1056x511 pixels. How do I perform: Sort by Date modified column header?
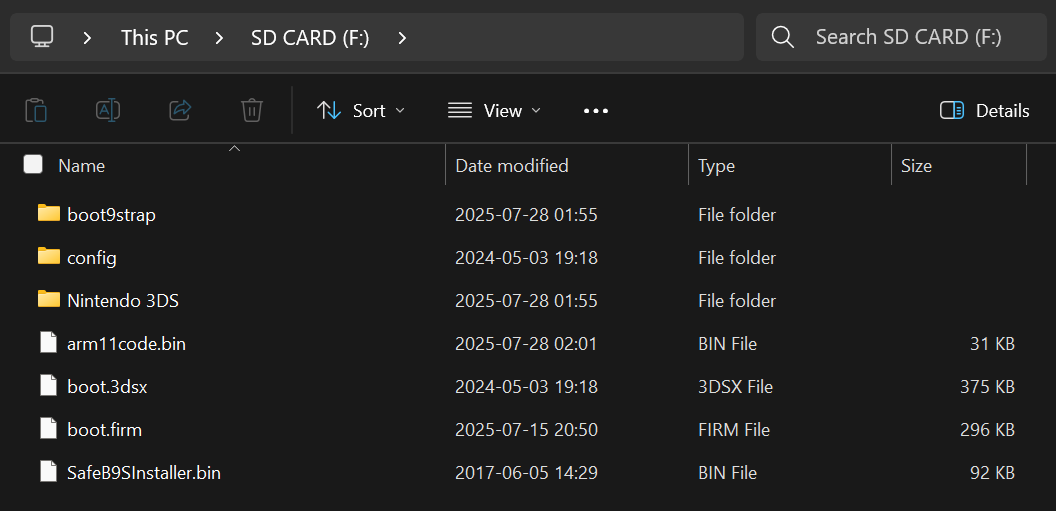[512, 165]
